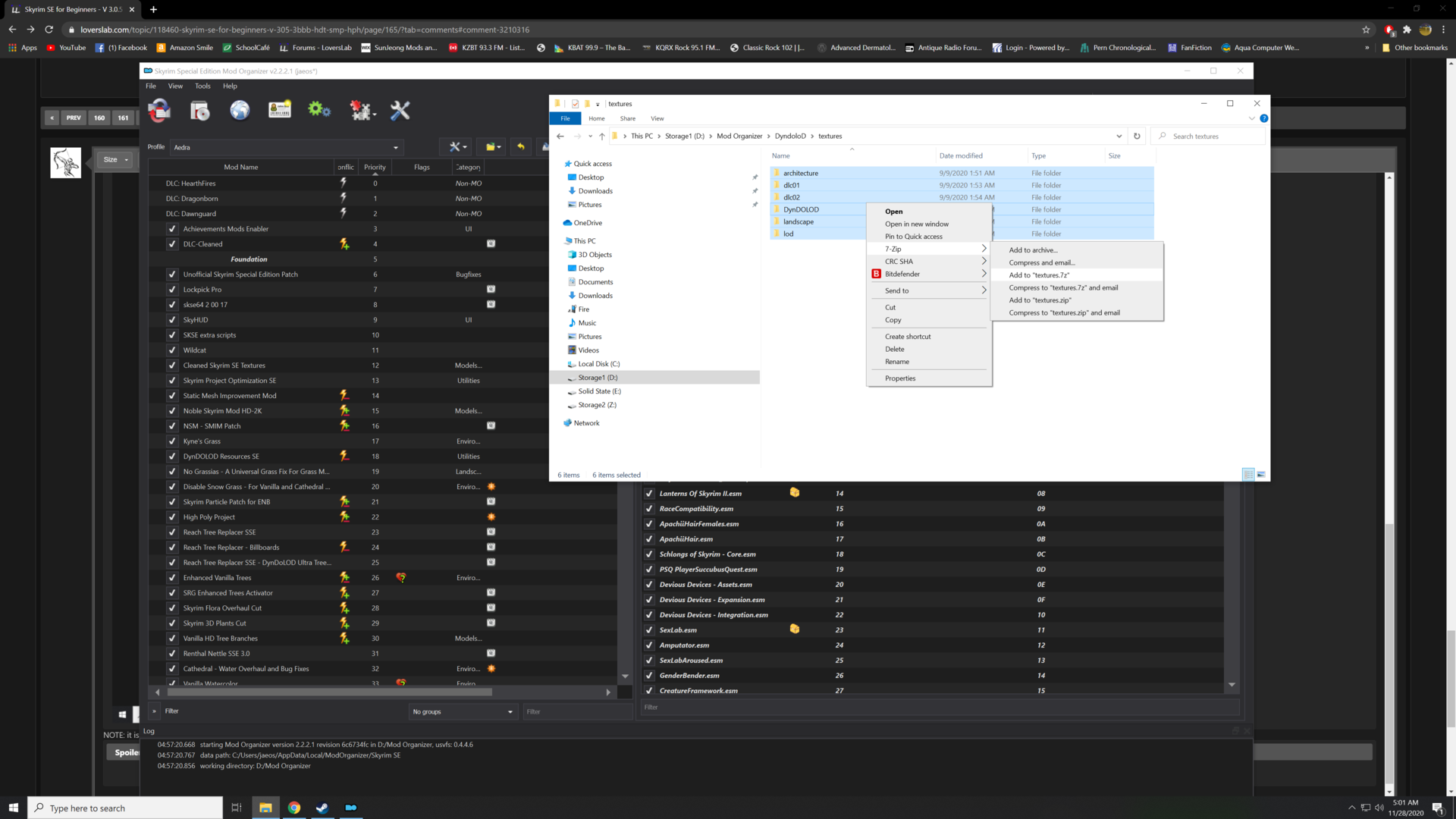Viewport: 1456px width, 819px height.
Task: Bookmark this page with the star icon
Action: click(1367, 30)
